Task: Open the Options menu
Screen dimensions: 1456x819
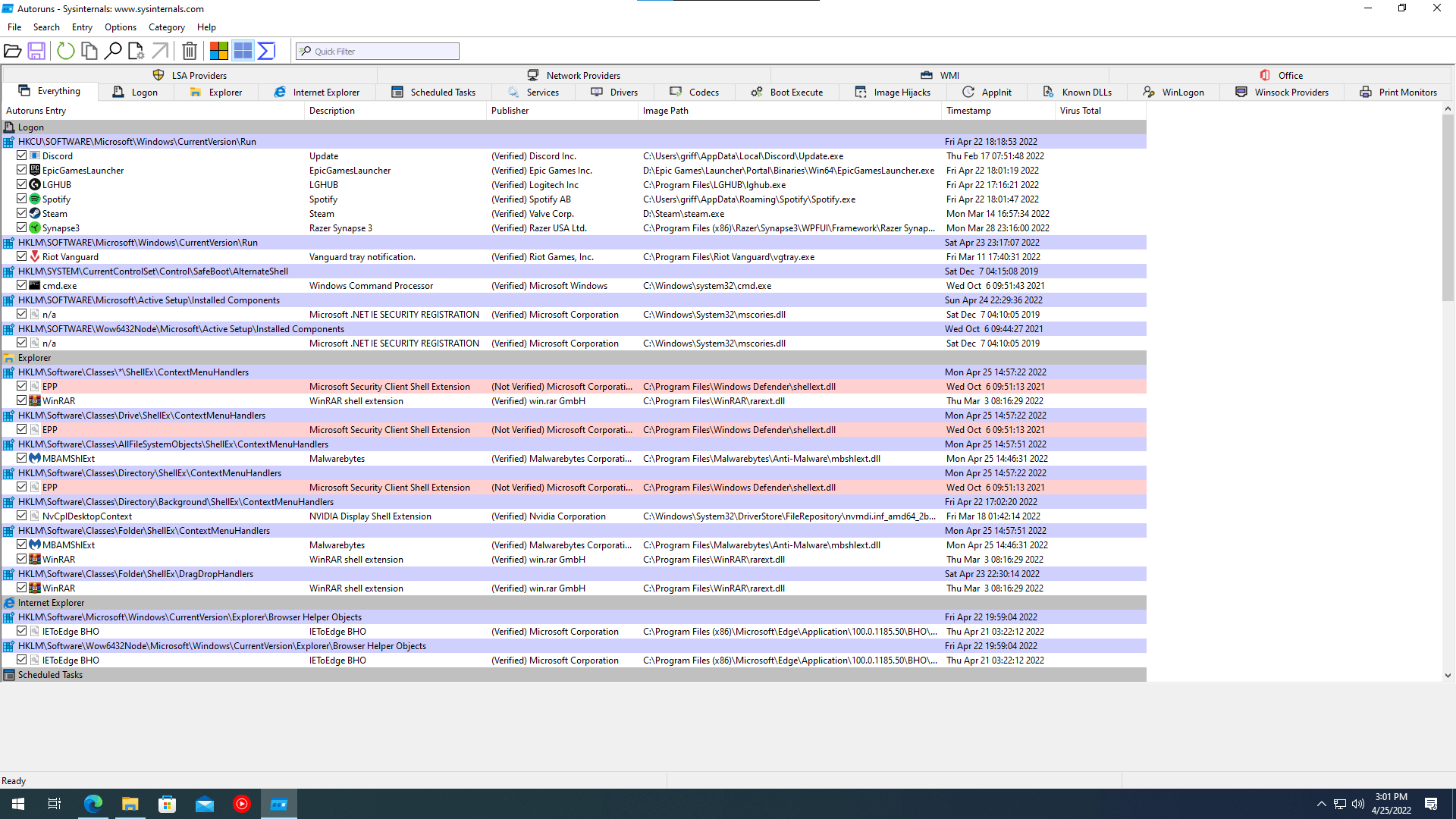Action: pos(119,27)
